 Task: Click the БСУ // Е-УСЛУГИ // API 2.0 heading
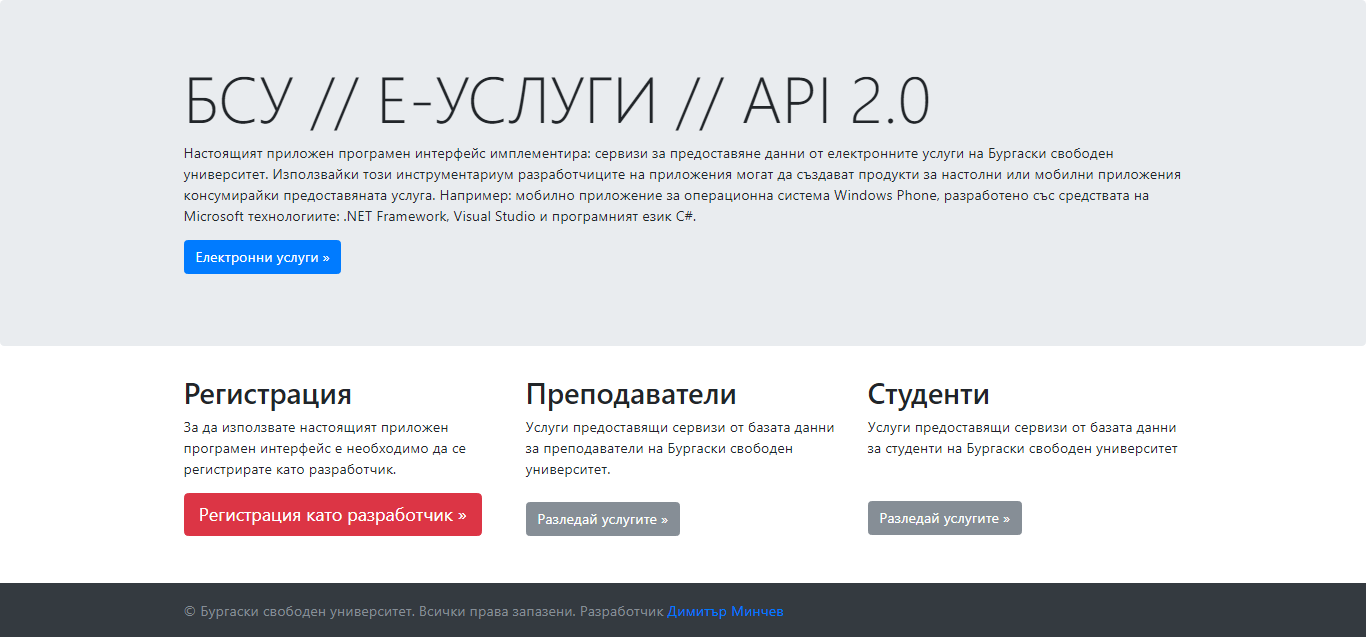click(557, 101)
